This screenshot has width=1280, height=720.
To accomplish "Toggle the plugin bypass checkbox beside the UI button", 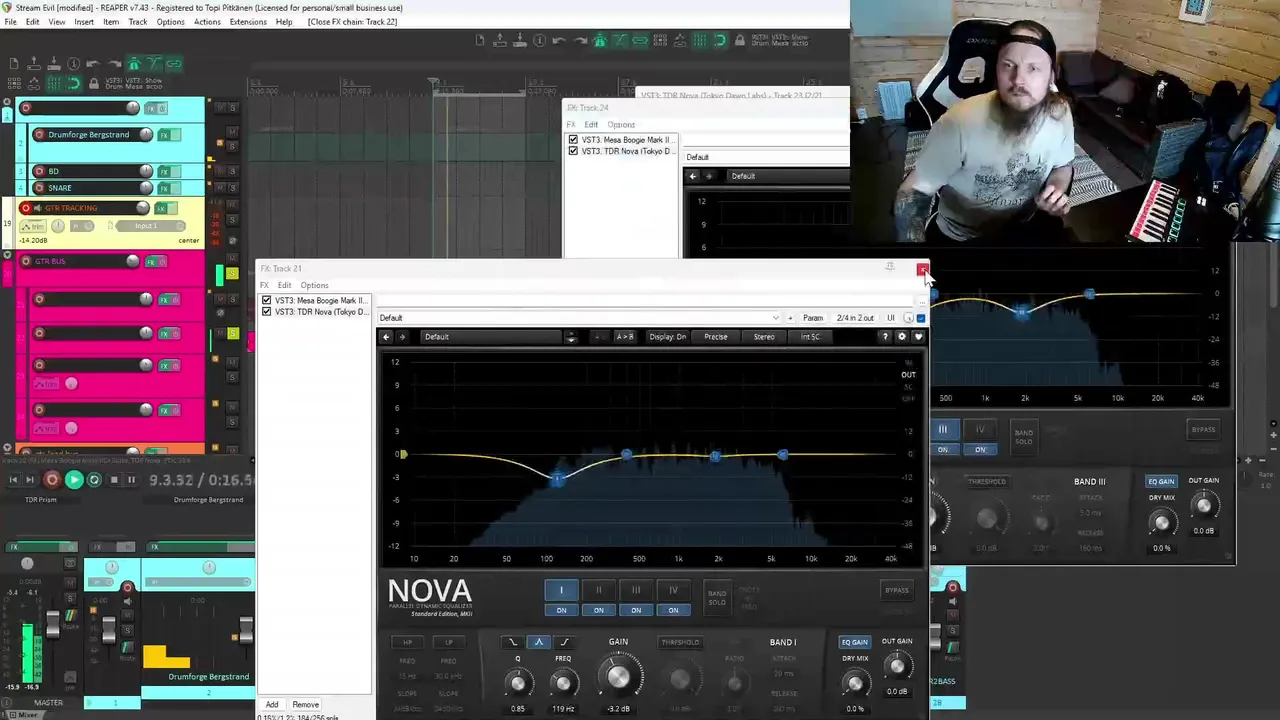I will pos(920,318).
